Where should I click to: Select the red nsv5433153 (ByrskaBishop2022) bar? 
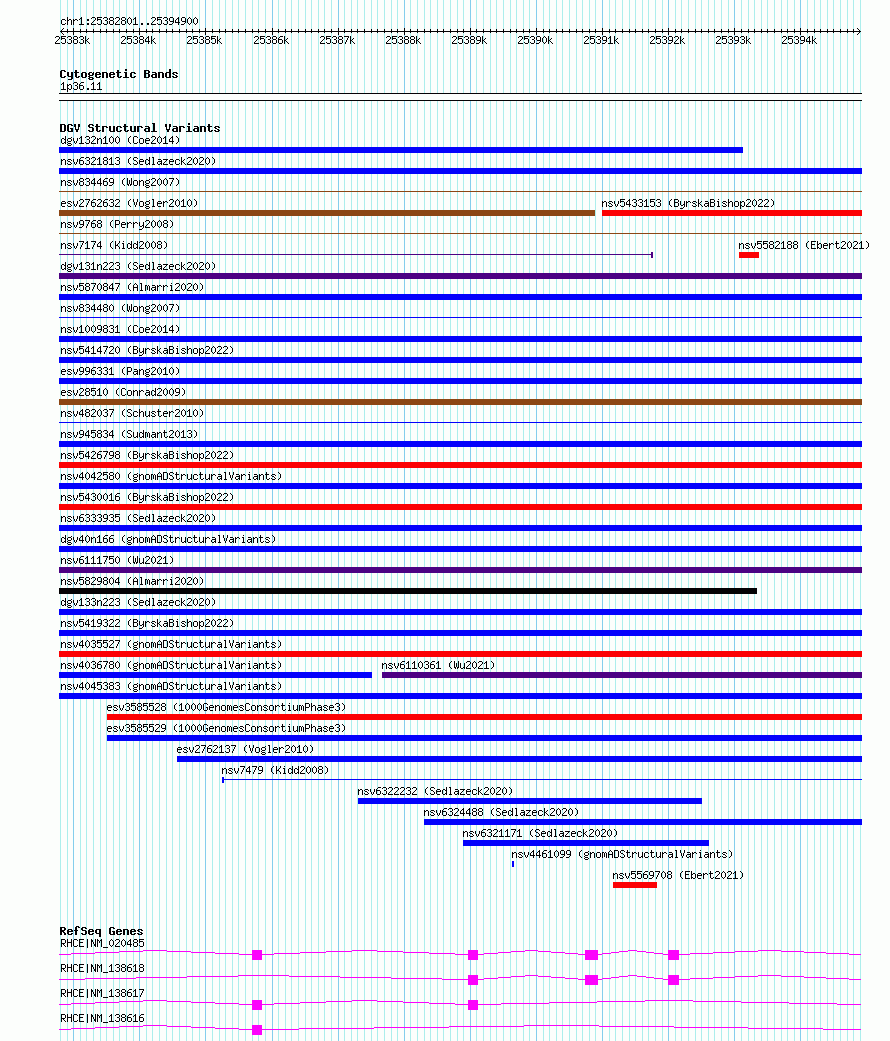(731, 213)
